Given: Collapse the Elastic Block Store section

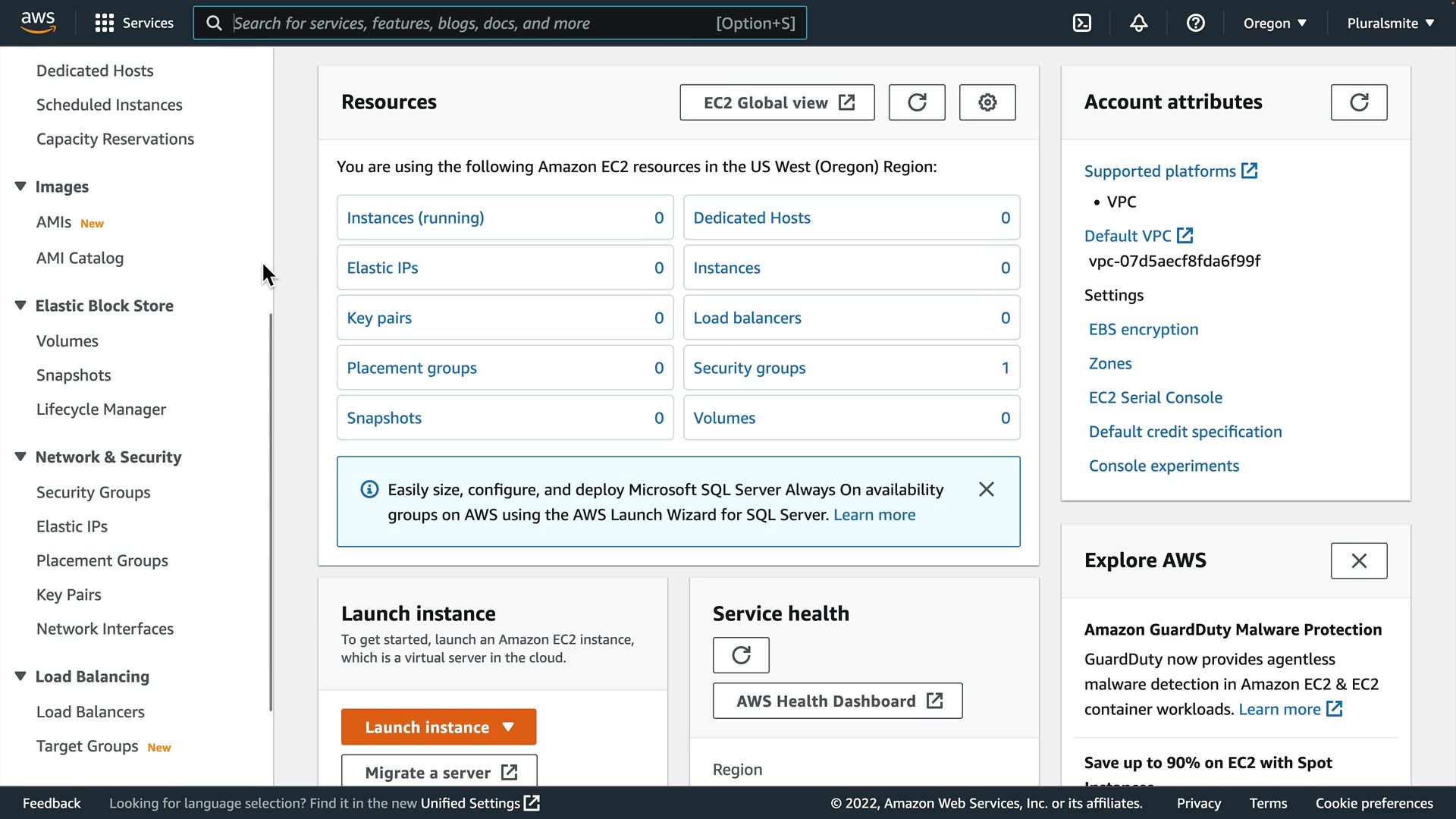Looking at the screenshot, I should click(x=20, y=306).
